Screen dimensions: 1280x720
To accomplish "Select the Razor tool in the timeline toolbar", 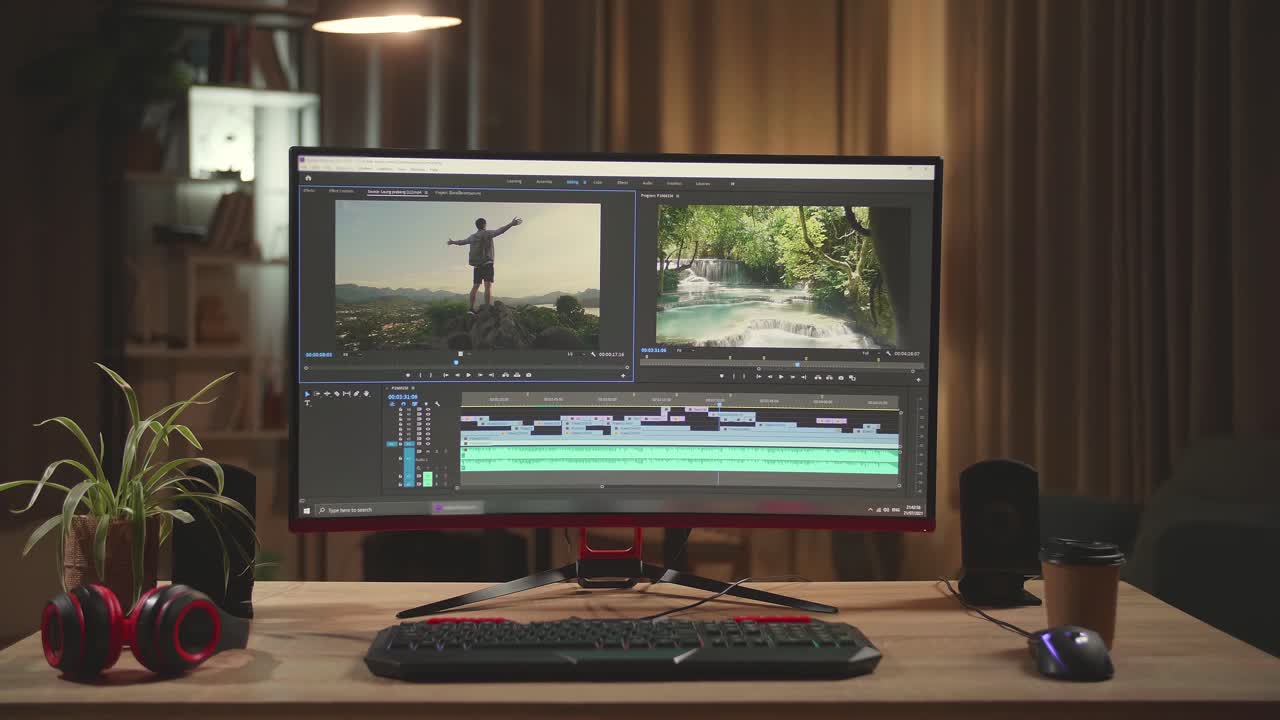I will 336,394.
